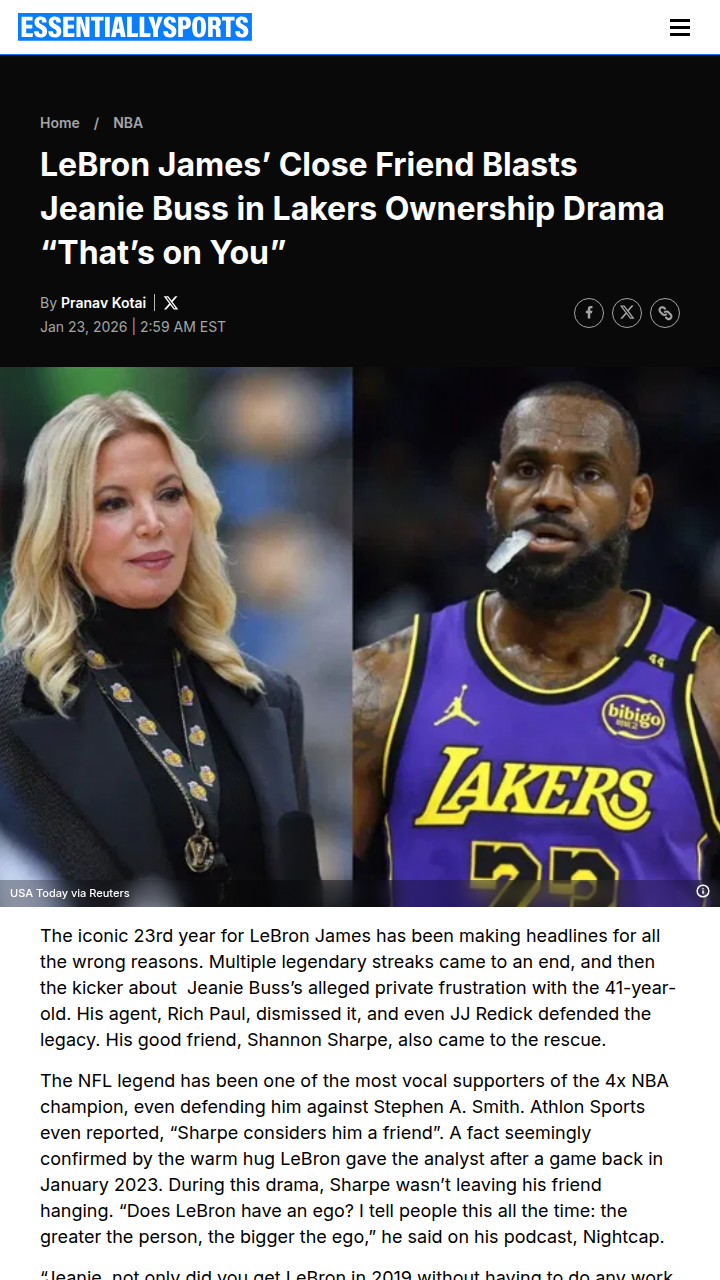
Task: Share the article on Facebook
Action: click(x=589, y=313)
